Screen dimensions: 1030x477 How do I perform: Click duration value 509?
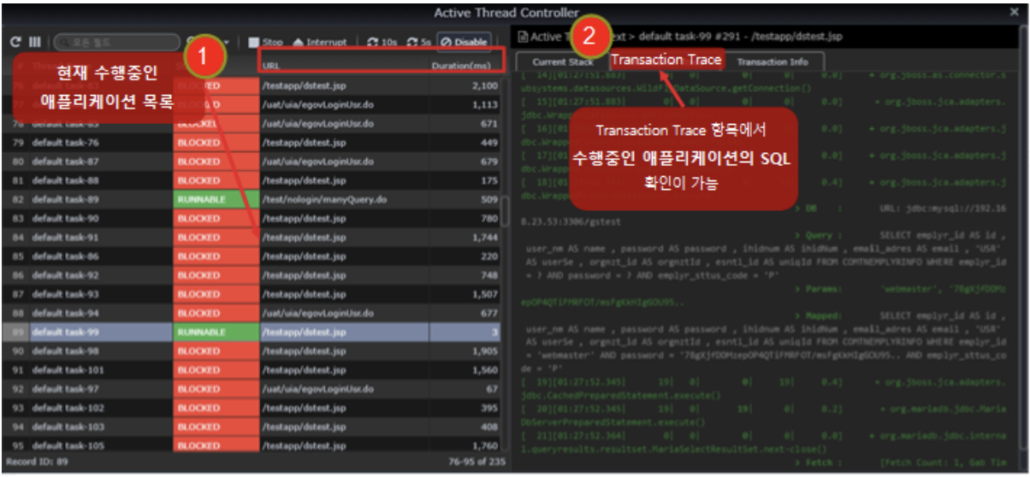[489, 199]
